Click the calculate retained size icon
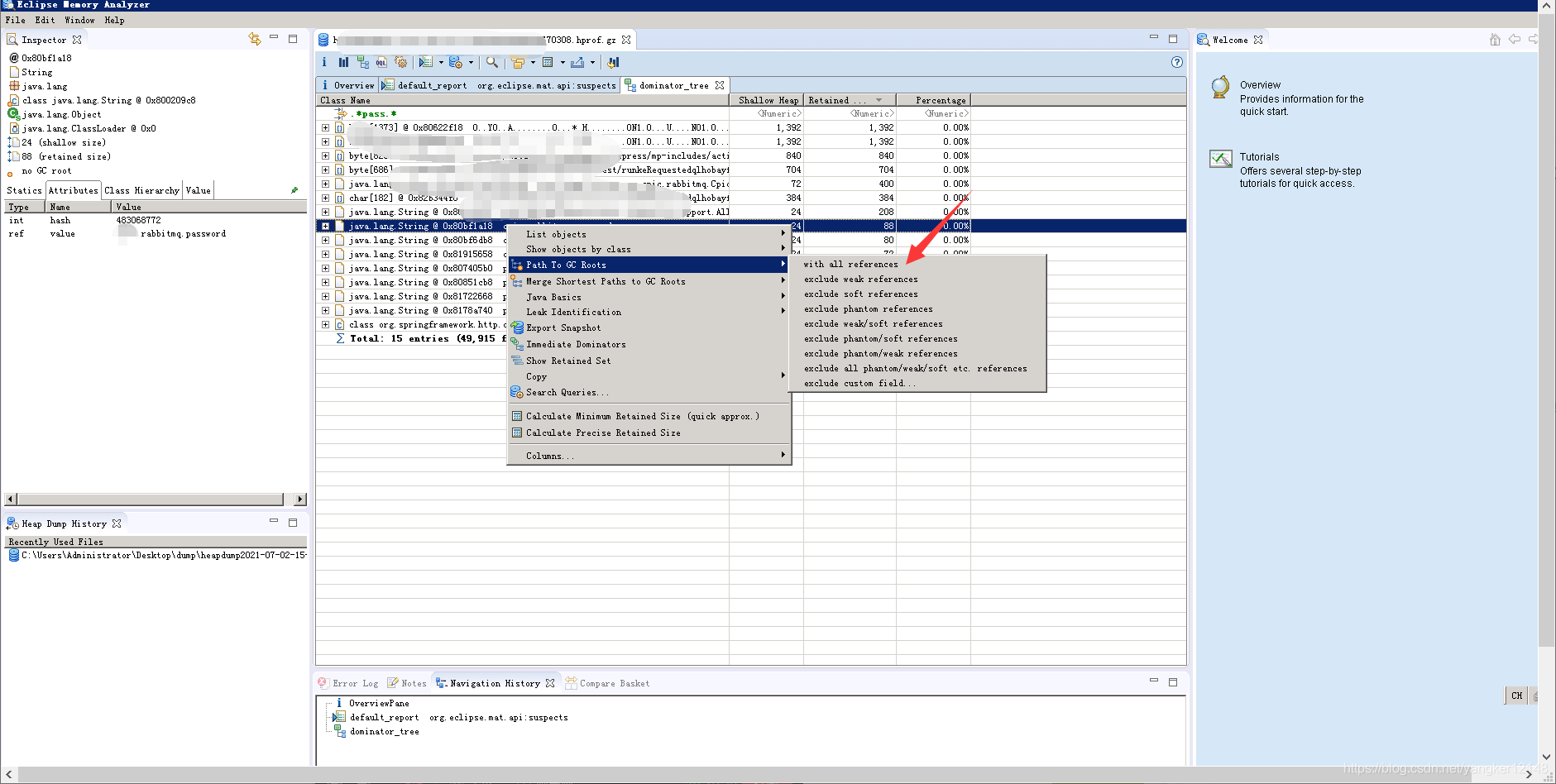The image size is (1556, 784). click(548, 62)
